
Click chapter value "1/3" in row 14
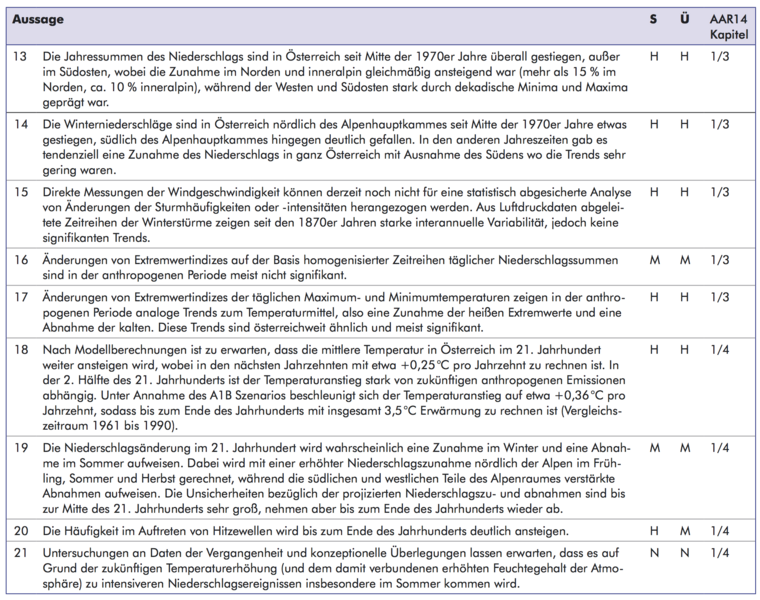click(720, 124)
